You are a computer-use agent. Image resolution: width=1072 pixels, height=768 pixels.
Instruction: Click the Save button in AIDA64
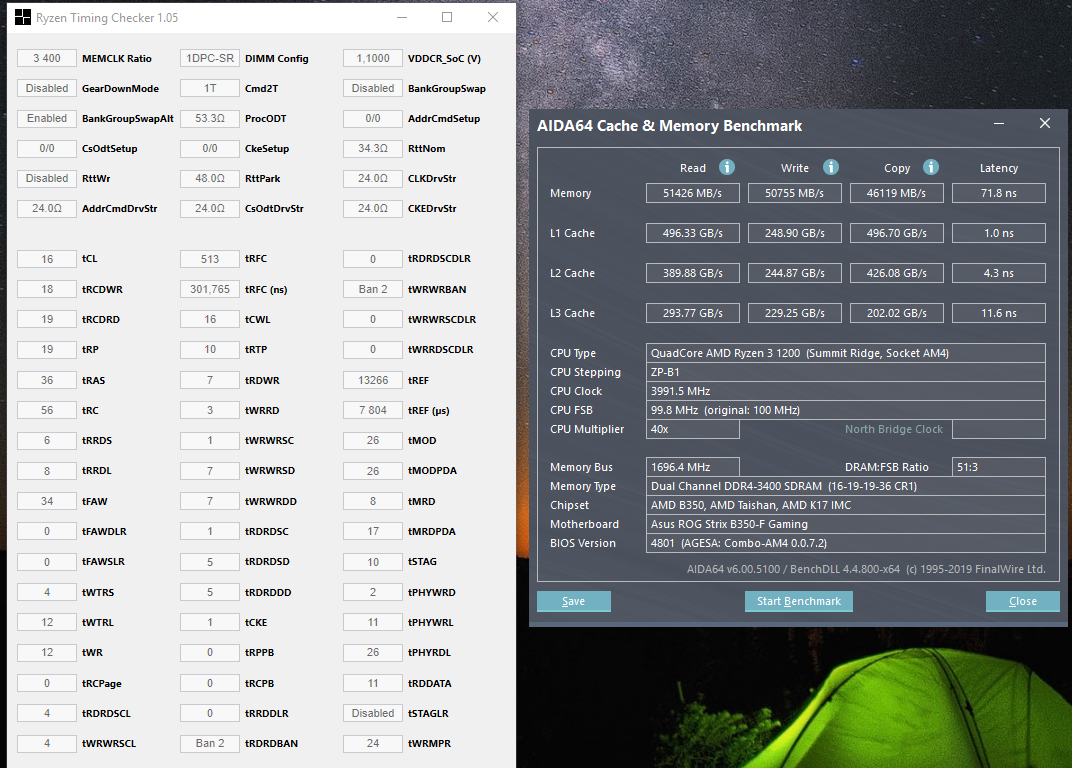pos(574,601)
